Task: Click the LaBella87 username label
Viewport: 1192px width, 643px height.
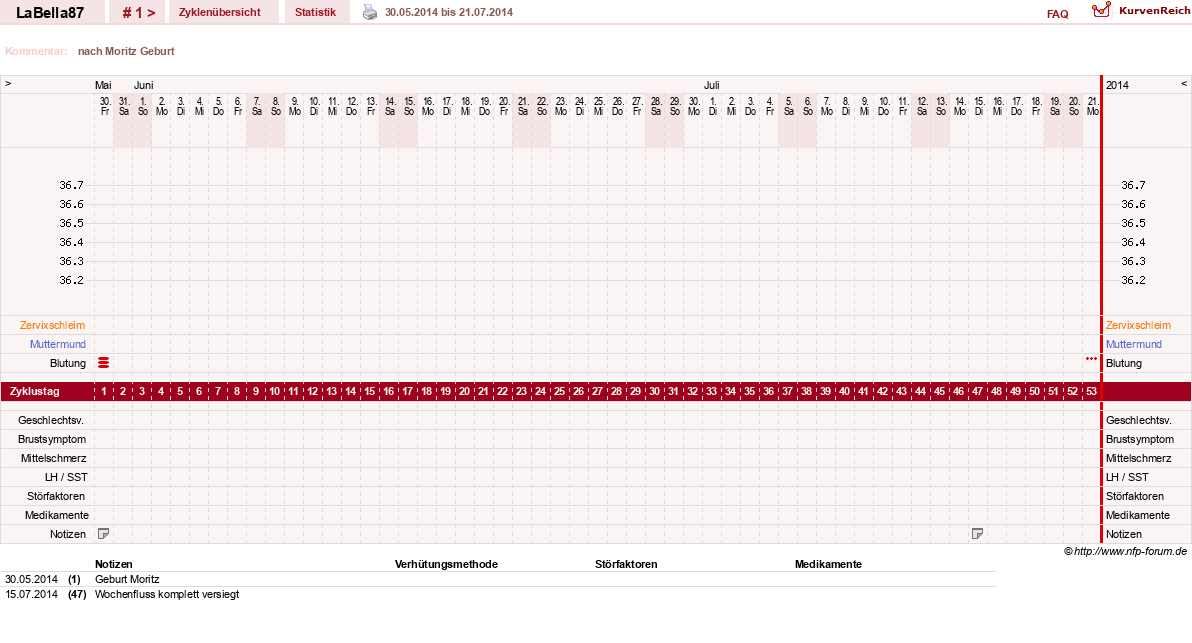Action: pyautogui.click(x=49, y=12)
